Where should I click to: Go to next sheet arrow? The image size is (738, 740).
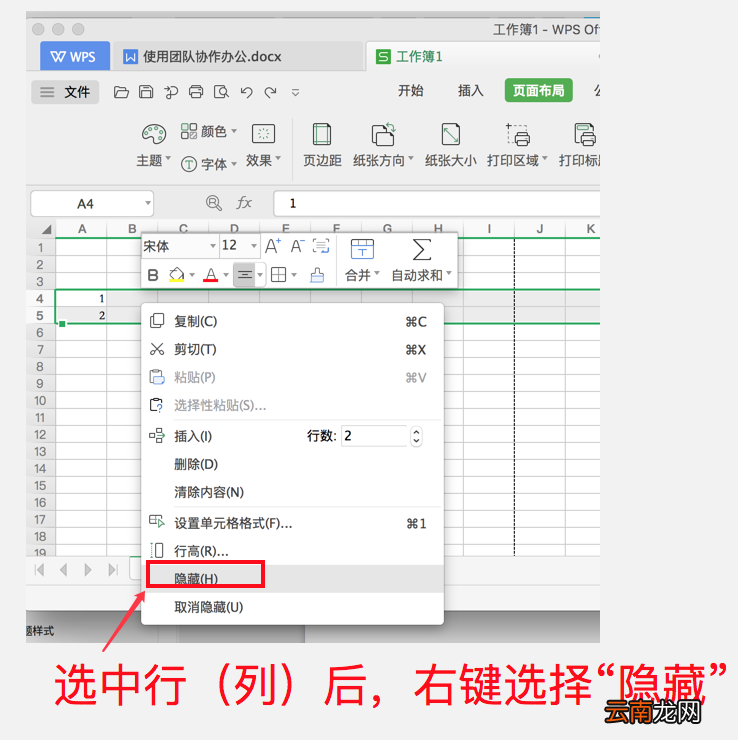(88, 570)
